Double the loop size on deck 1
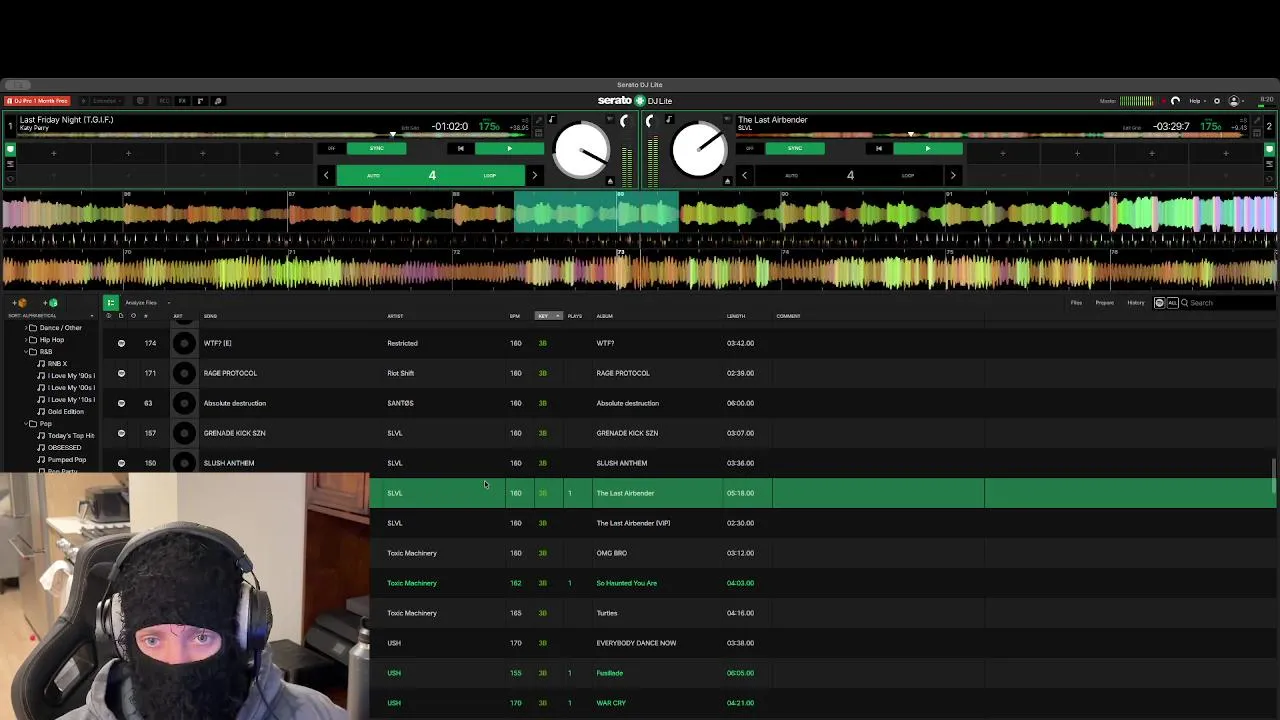This screenshot has height=720, width=1280. (x=534, y=175)
